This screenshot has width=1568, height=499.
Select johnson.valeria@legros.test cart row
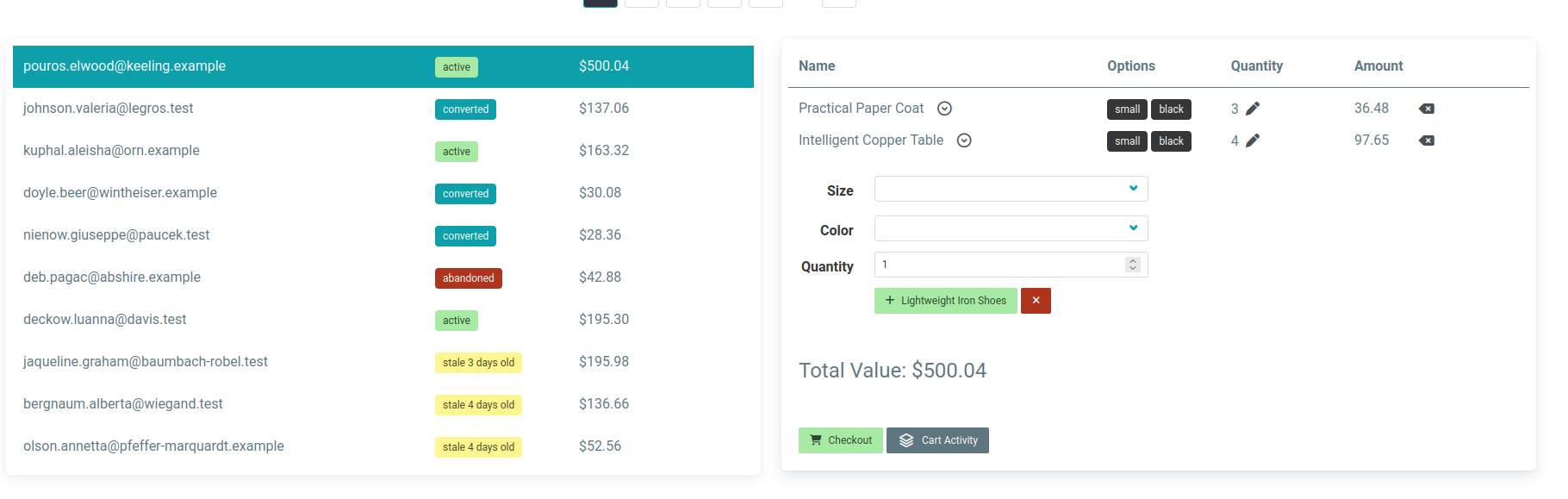109,109
